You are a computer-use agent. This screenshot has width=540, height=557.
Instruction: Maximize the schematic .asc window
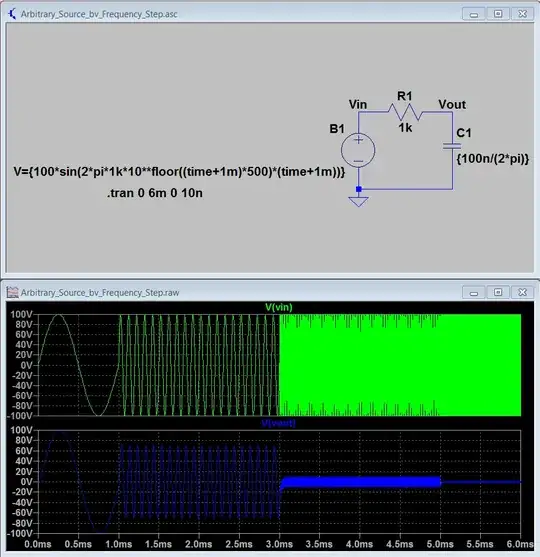pyautogui.click(x=498, y=14)
